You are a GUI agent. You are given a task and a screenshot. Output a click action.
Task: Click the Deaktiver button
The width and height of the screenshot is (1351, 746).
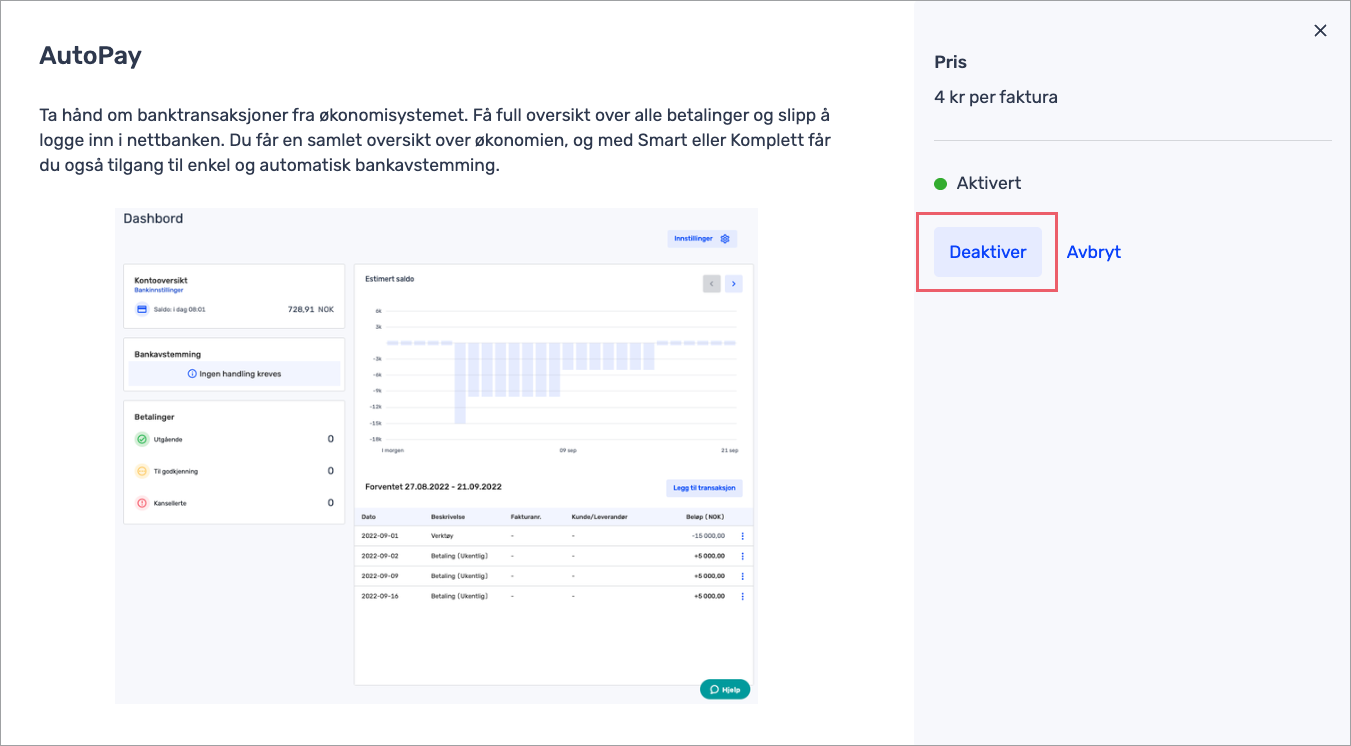987,252
